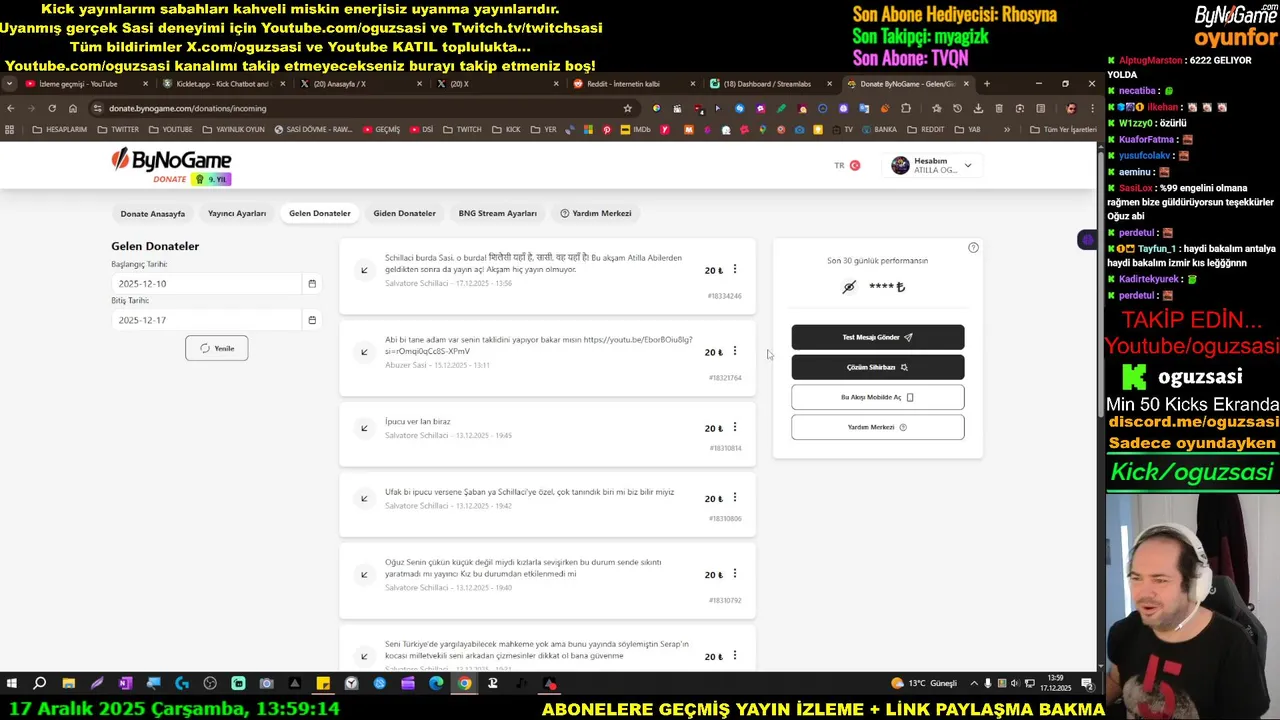1280x720 pixels.
Task: Click the ByNoGame Donate logo
Action: click(171, 166)
